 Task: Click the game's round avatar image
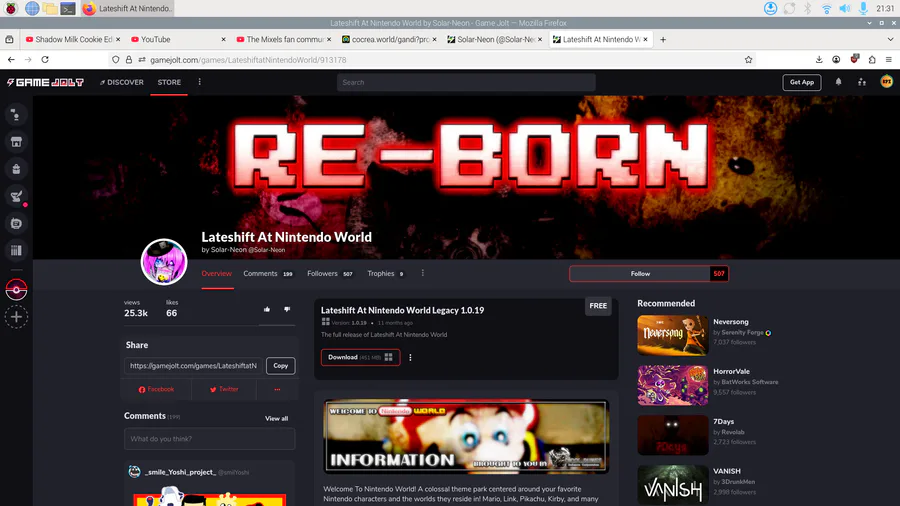pos(164,262)
